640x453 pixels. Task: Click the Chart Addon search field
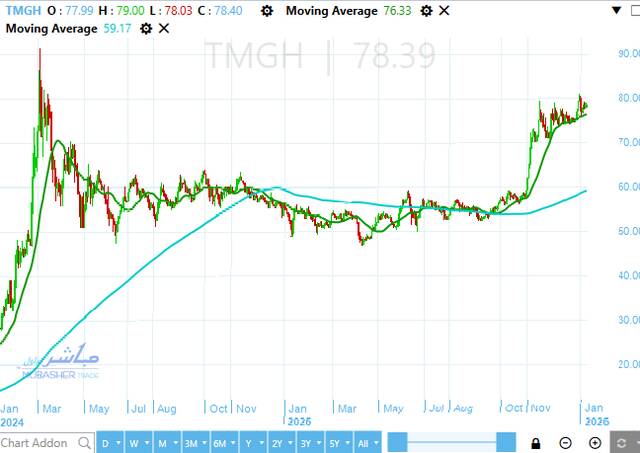(x=35, y=443)
